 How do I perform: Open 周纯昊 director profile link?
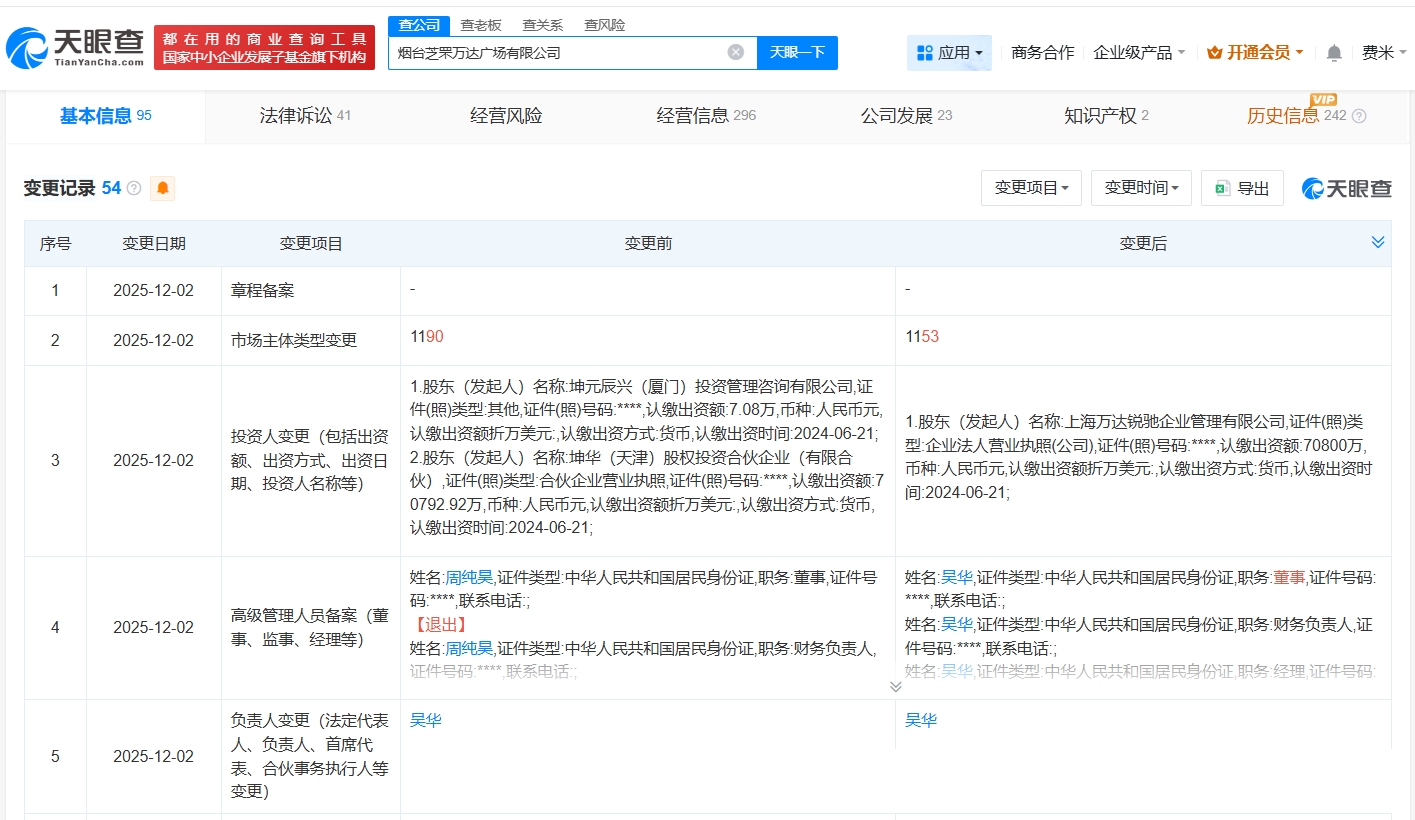tap(470, 577)
